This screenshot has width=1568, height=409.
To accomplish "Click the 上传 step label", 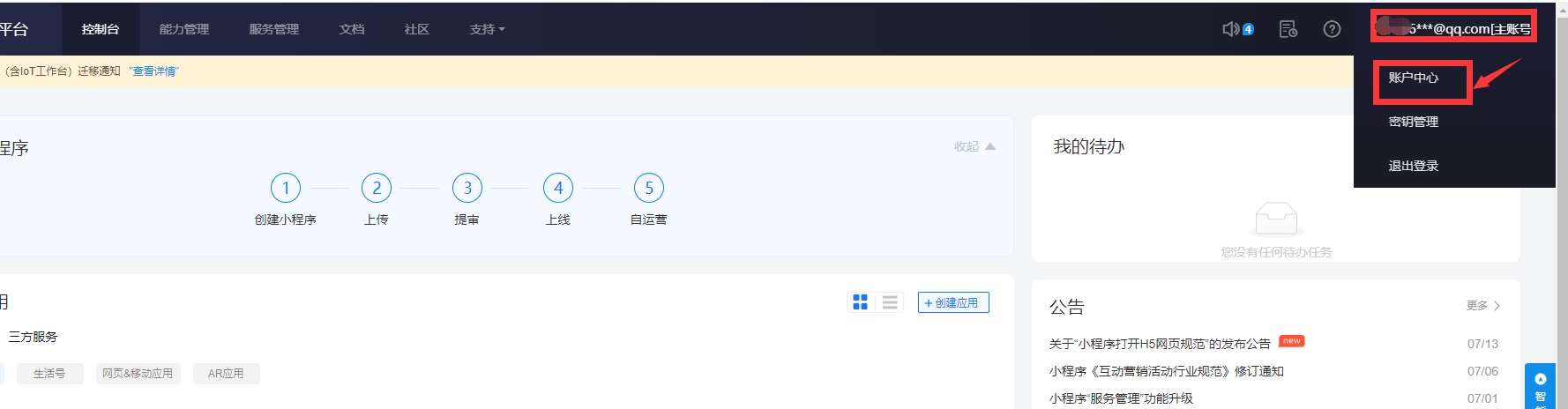I will [x=377, y=219].
